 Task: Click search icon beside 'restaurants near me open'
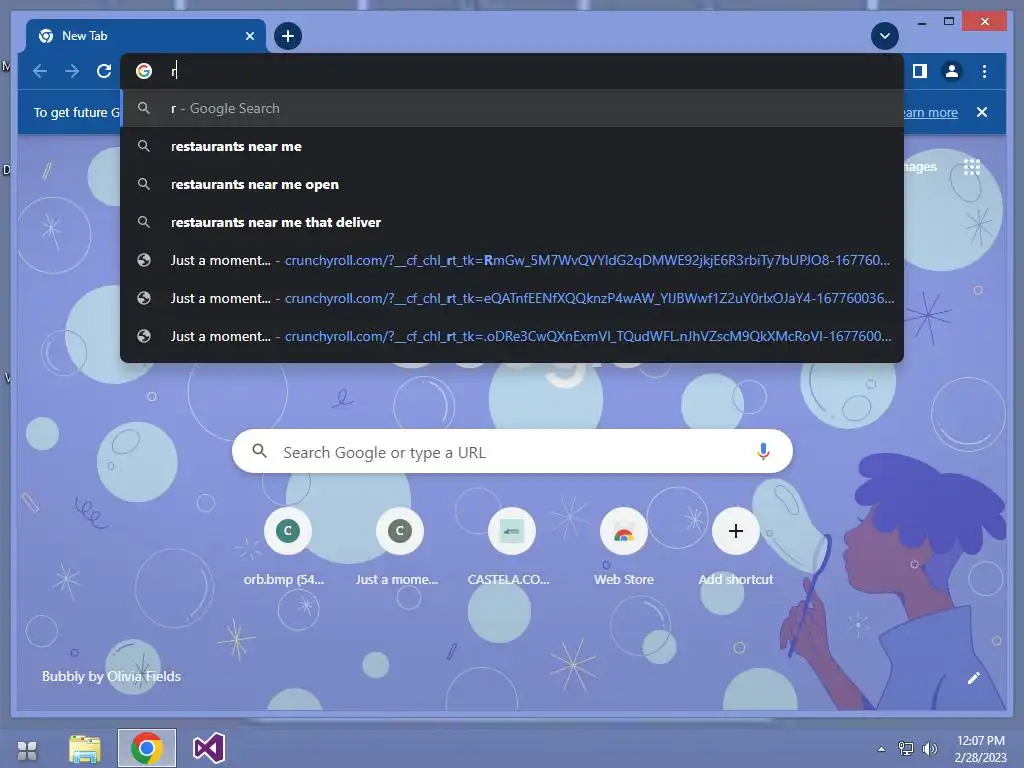click(x=144, y=184)
